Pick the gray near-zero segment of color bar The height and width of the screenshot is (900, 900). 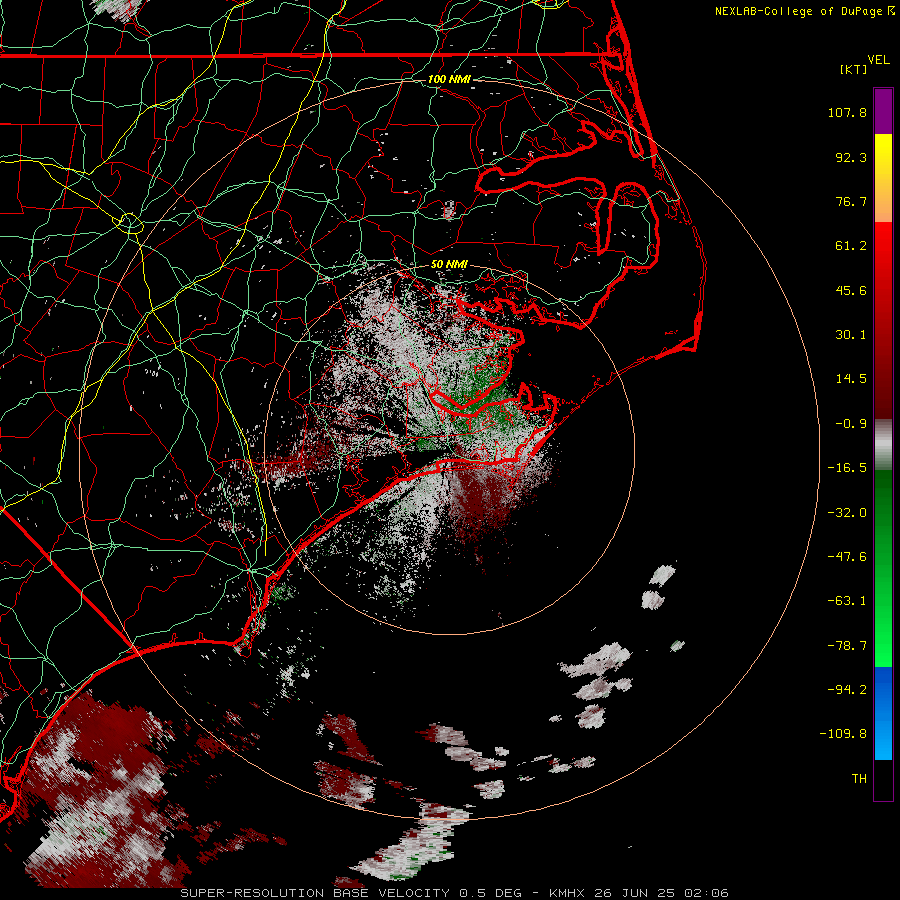883,443
